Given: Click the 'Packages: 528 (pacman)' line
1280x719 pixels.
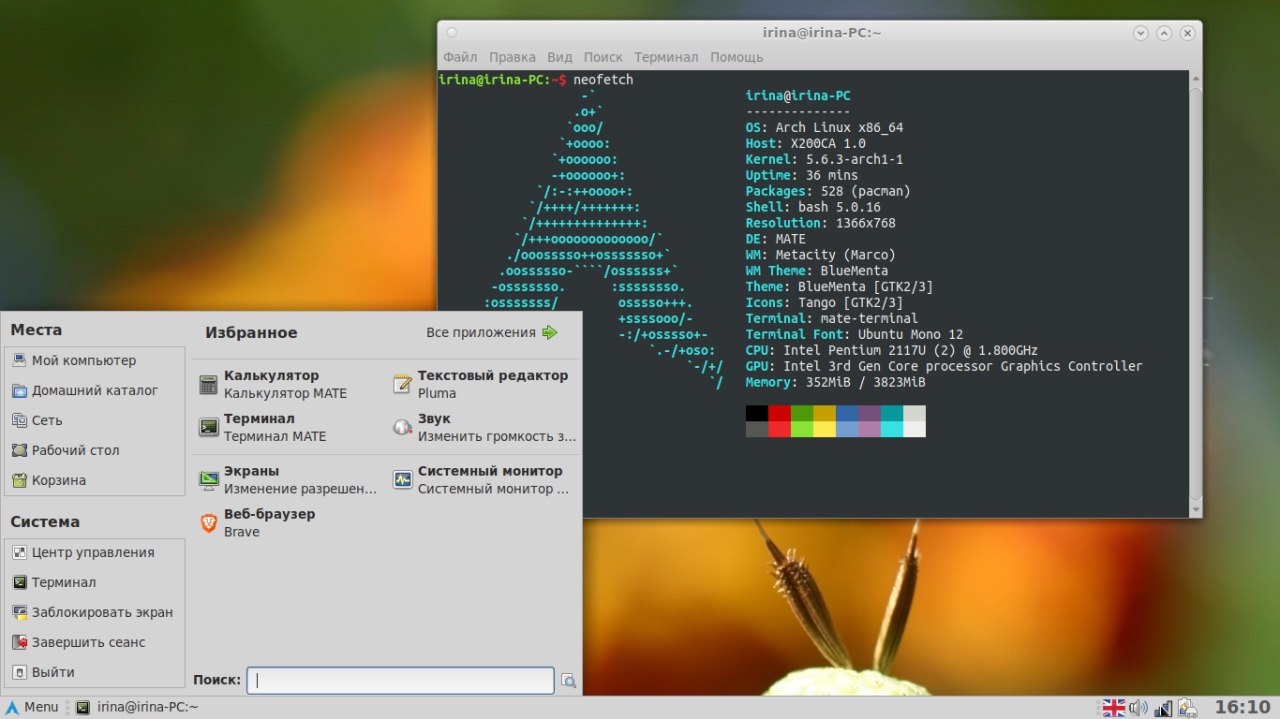Looking at the screenshot, I should (828, 191).
